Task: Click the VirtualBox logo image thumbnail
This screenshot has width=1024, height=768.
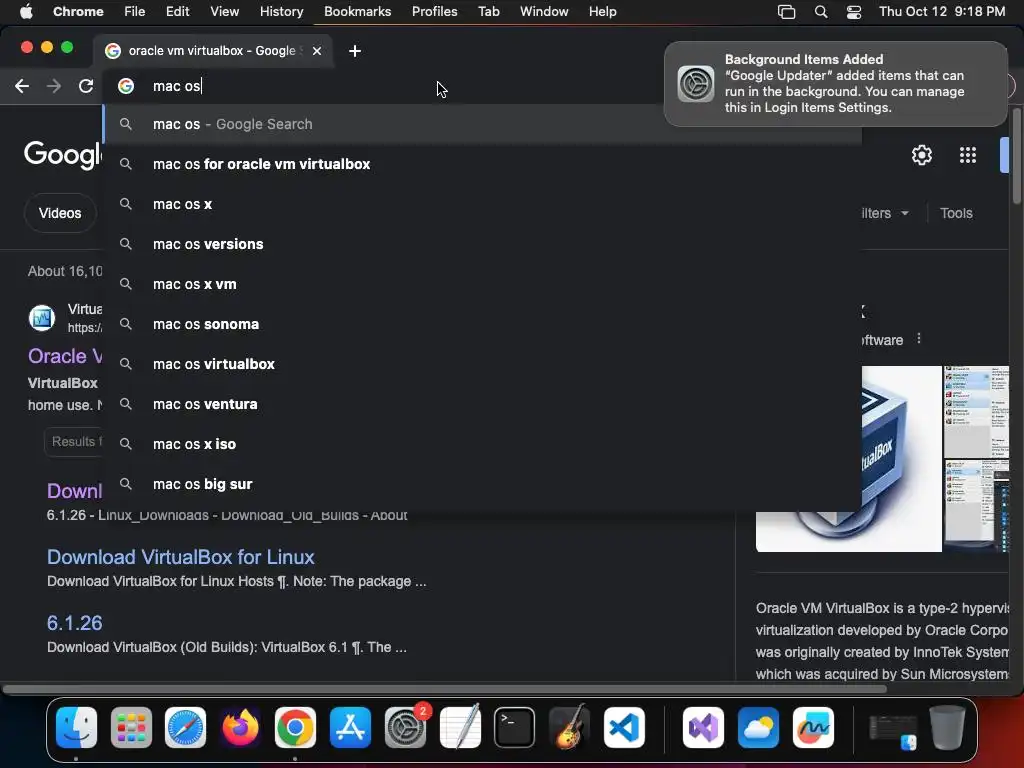Action: point(902,458)
